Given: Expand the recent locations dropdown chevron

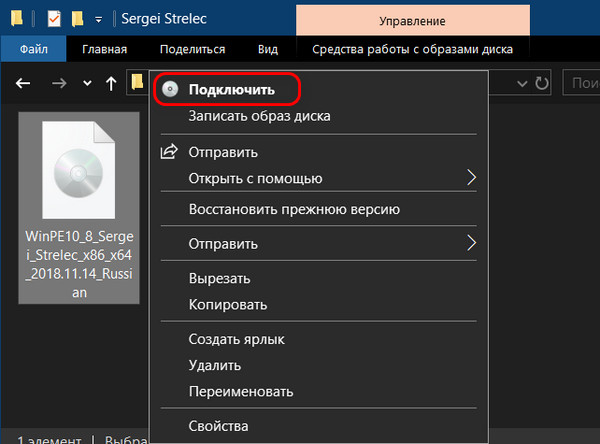Looking at the screenshot, I should 87,83.
